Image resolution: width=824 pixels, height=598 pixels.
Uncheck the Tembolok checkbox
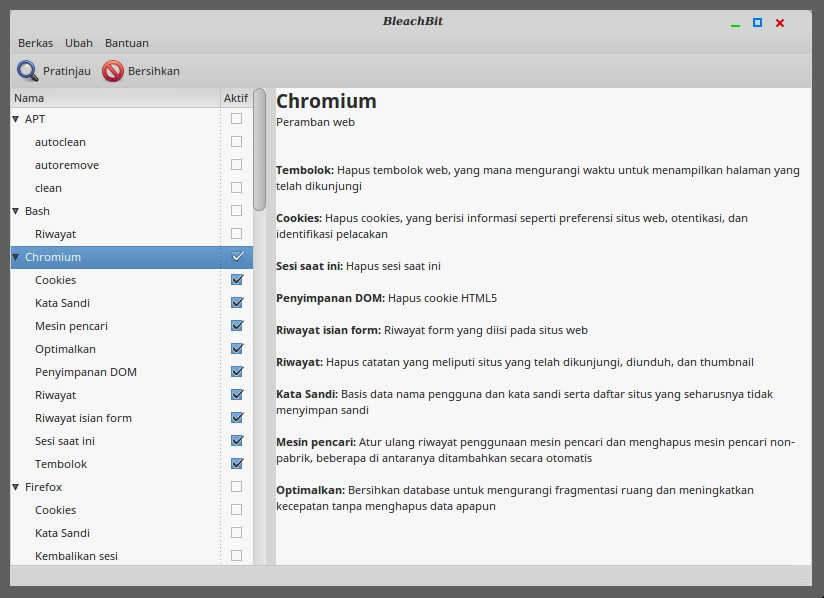tap(238, 463)
